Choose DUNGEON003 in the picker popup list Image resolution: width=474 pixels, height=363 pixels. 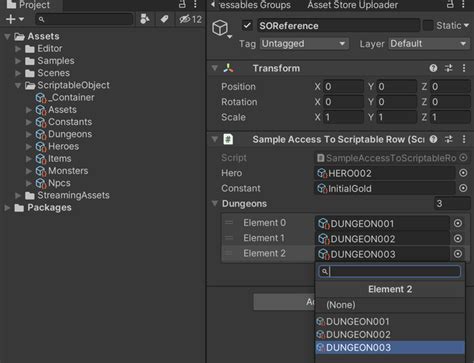click(x=390, y=348)
